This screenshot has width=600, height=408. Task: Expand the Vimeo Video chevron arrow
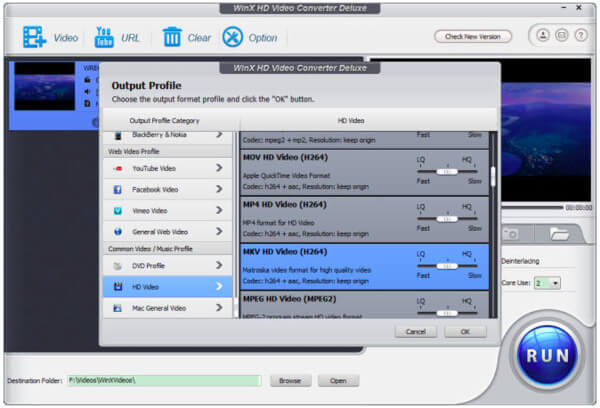point(219,210)
